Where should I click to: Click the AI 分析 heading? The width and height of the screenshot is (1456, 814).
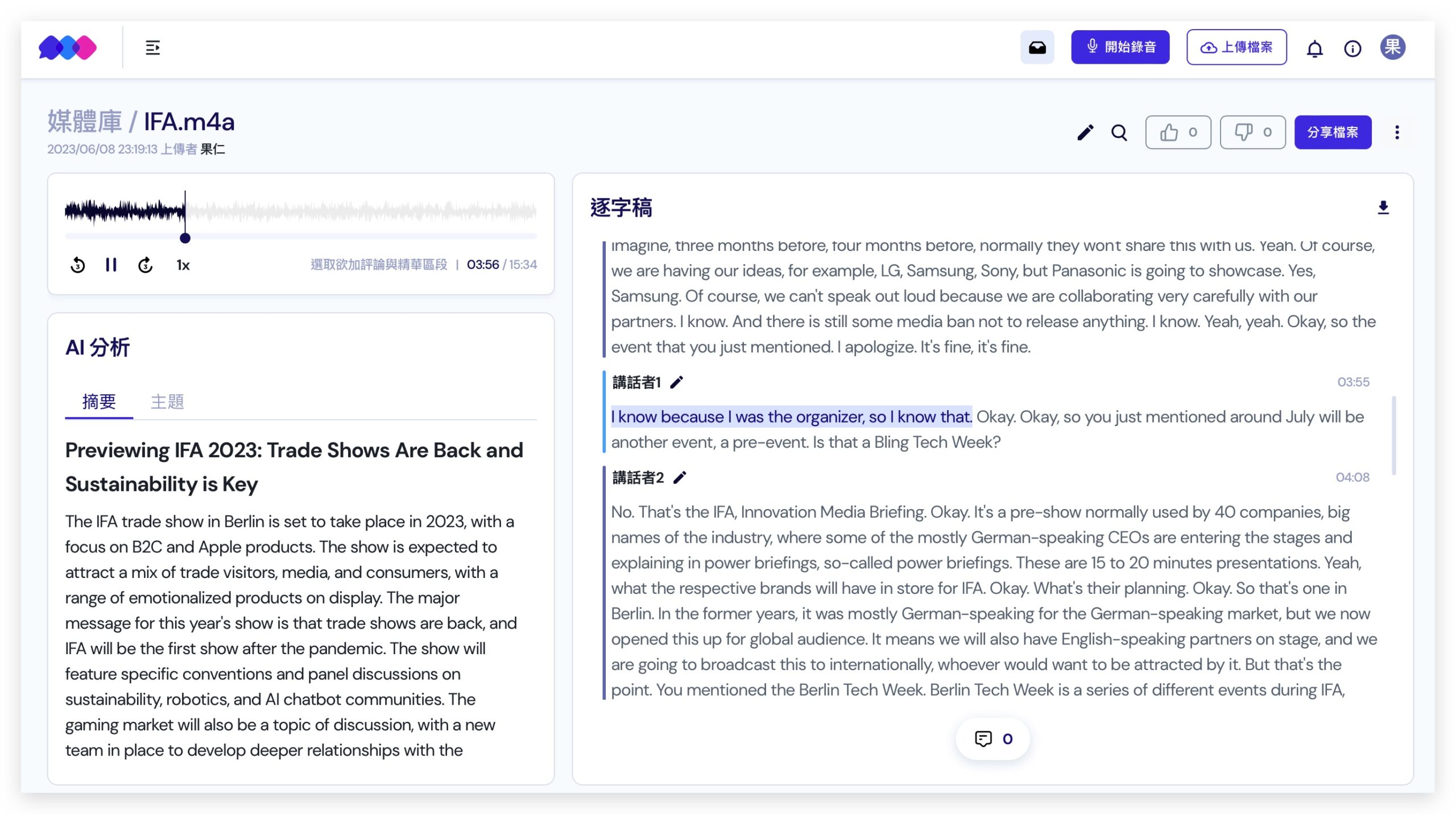tap(97, 347)
